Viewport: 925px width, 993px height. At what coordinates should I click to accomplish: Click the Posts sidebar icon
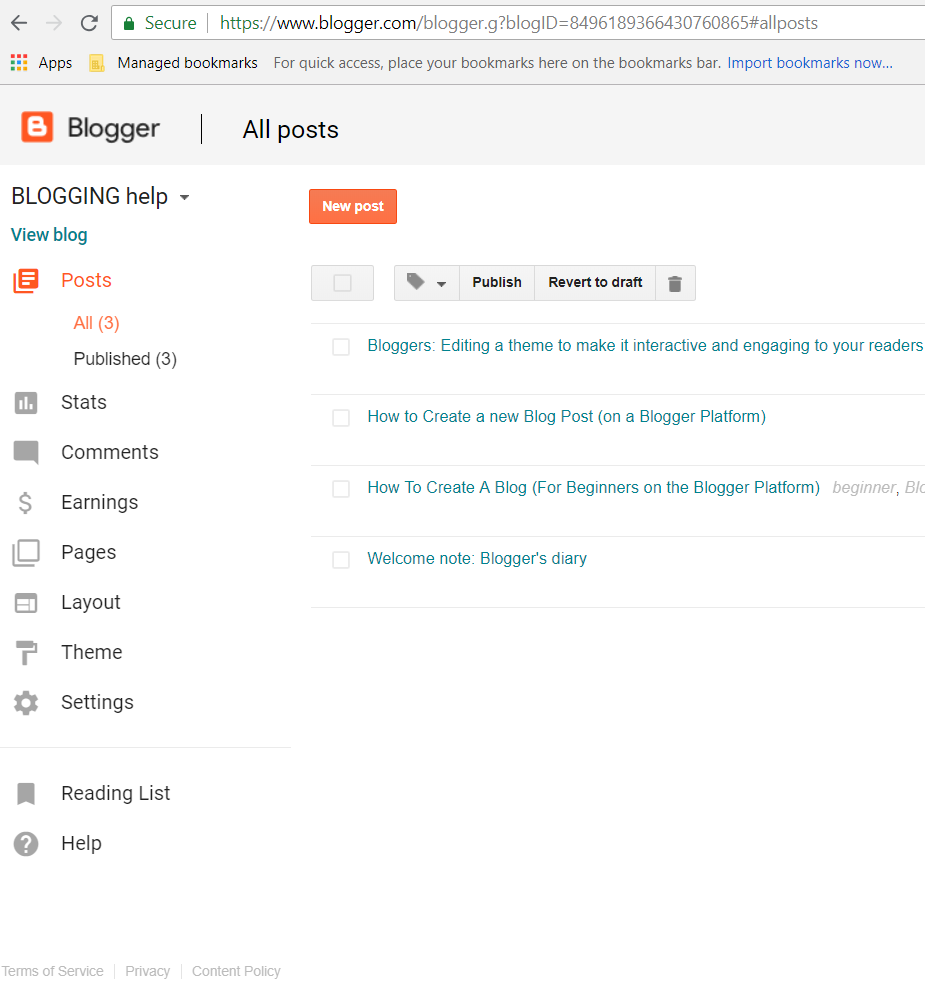point(26,281)
